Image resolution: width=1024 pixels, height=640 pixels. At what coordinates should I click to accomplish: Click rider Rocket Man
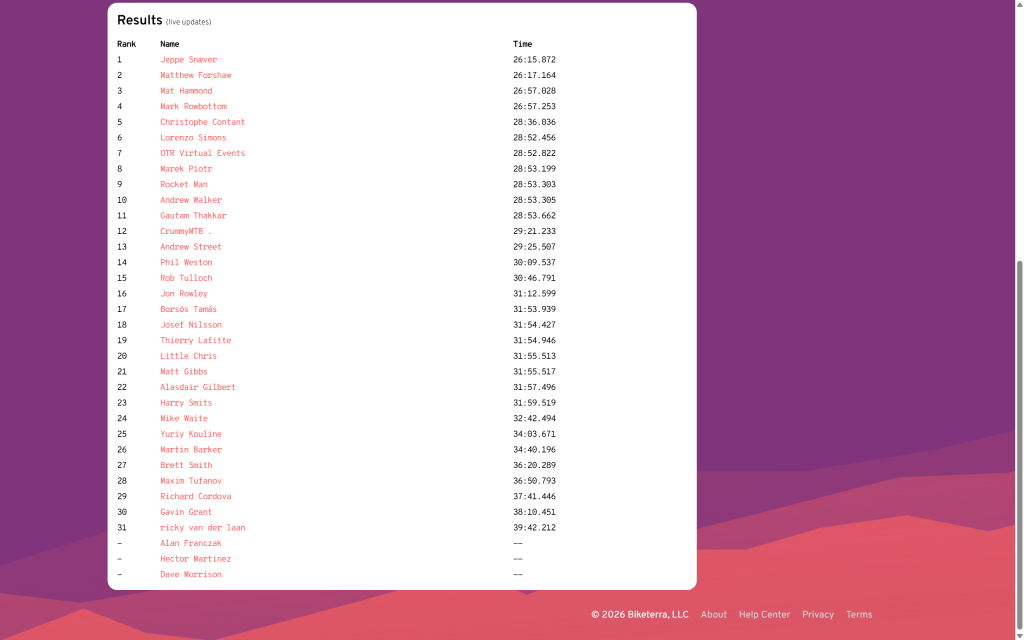184,185
